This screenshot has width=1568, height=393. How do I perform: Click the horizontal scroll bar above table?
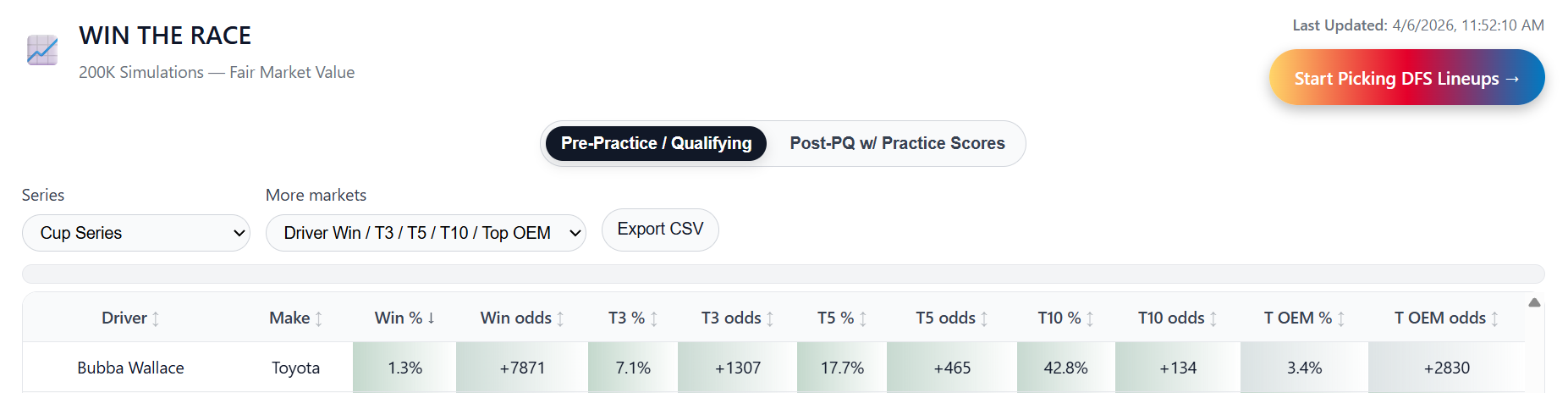click(783, 274)
